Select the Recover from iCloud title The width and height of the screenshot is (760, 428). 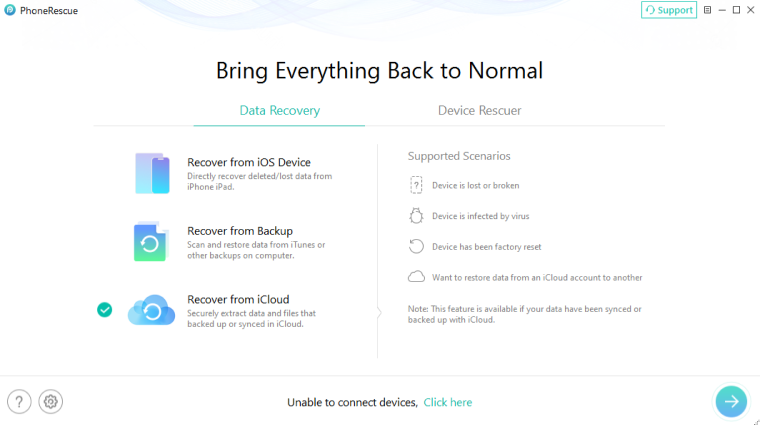point(238,299)
